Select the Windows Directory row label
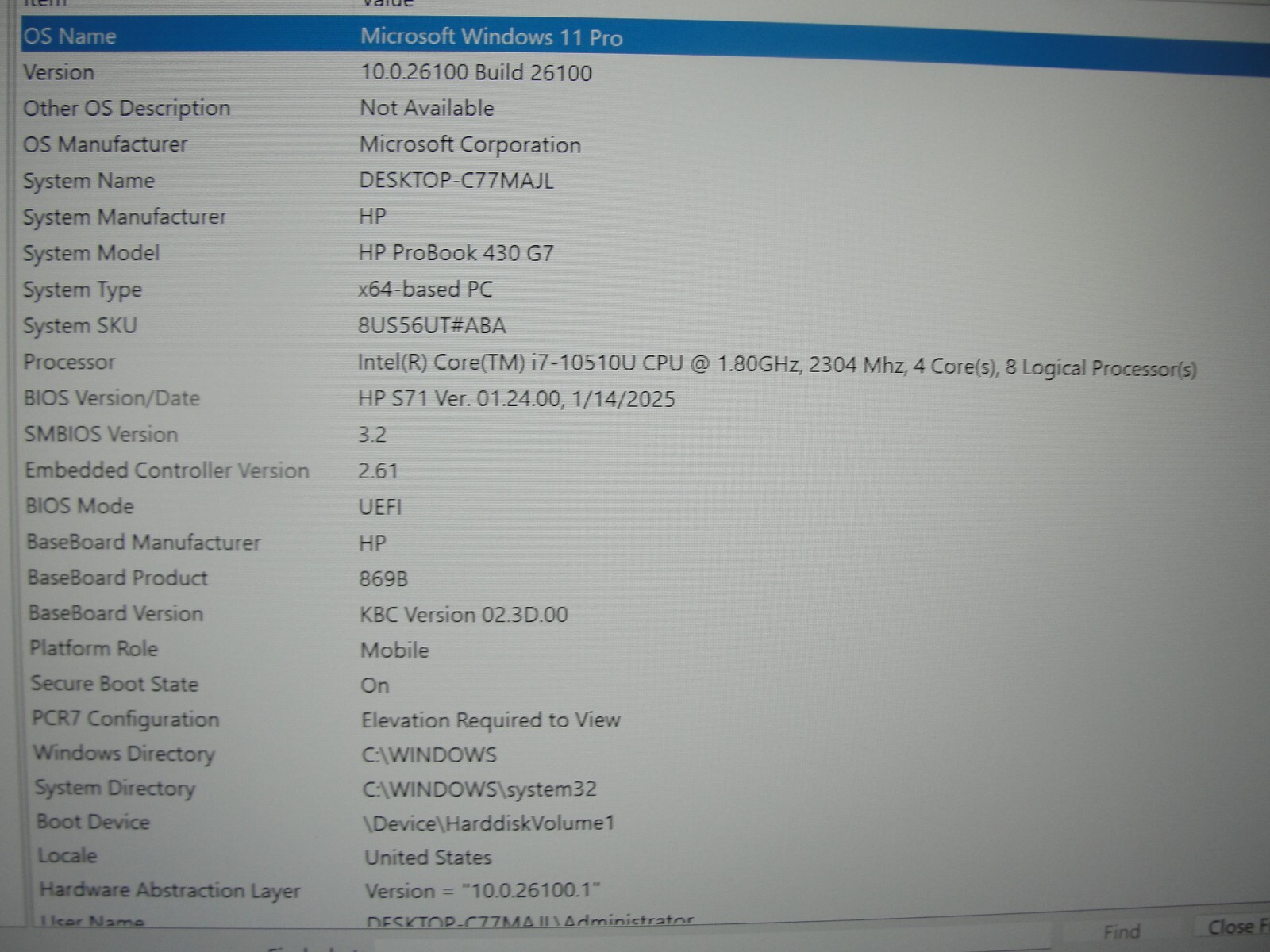The height and width of the screenshot is (952, 1270). pyautogui.click(x=124, y=754)
